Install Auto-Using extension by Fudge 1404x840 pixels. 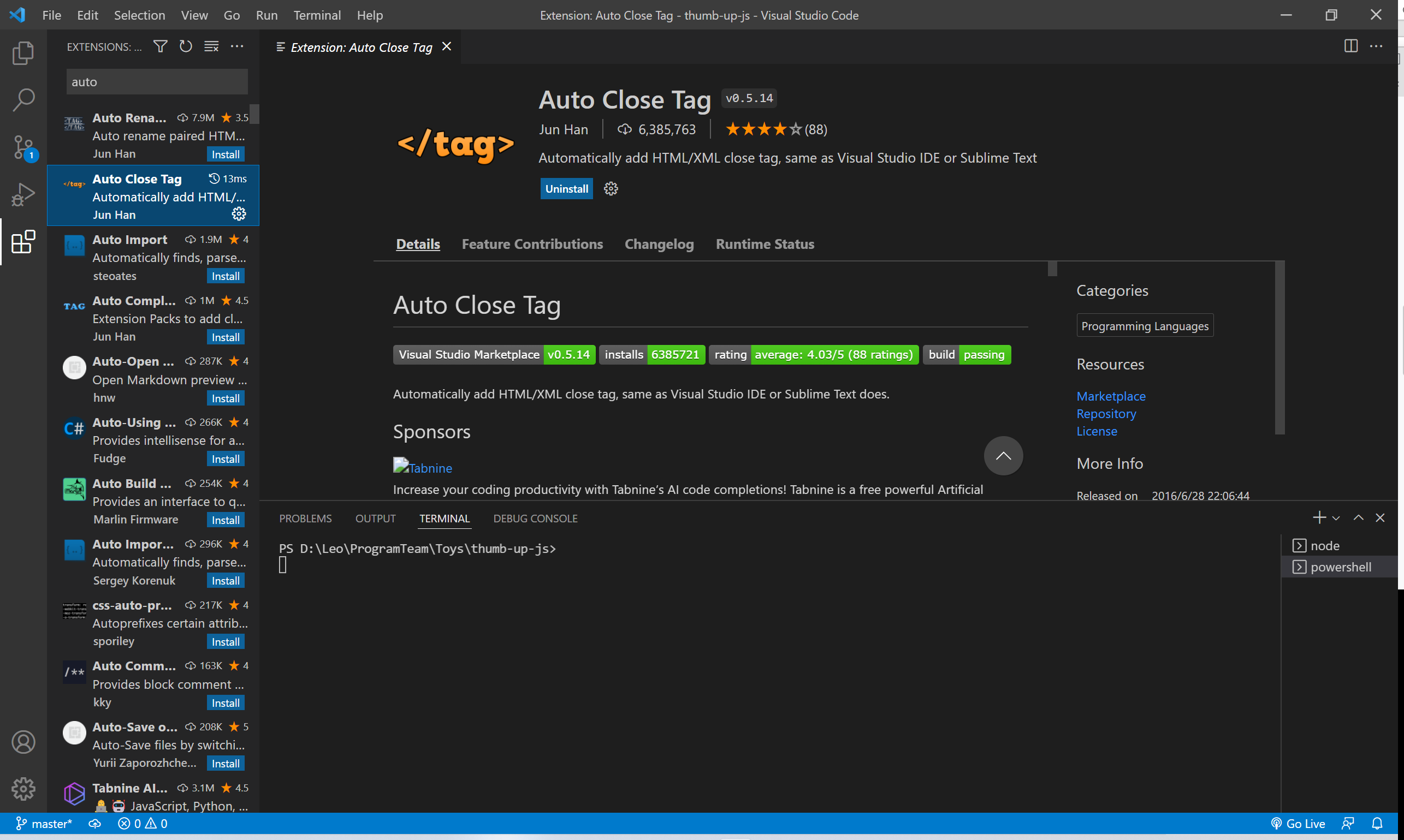point(226,459)
